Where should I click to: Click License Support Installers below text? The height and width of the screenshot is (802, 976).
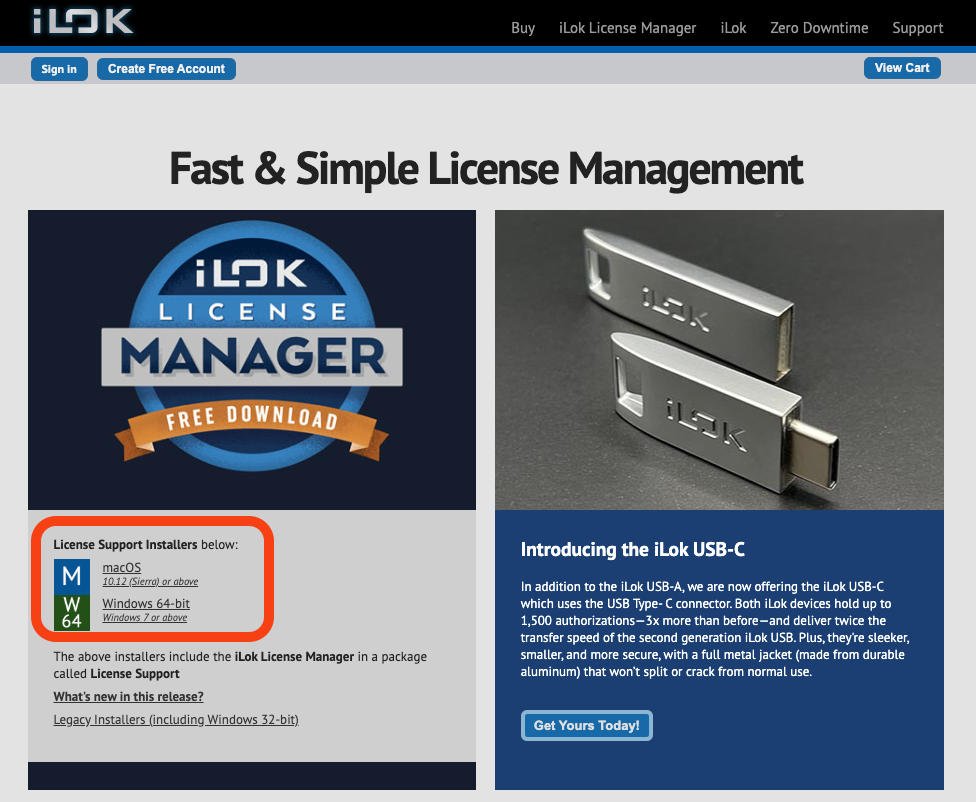[146, 544]
